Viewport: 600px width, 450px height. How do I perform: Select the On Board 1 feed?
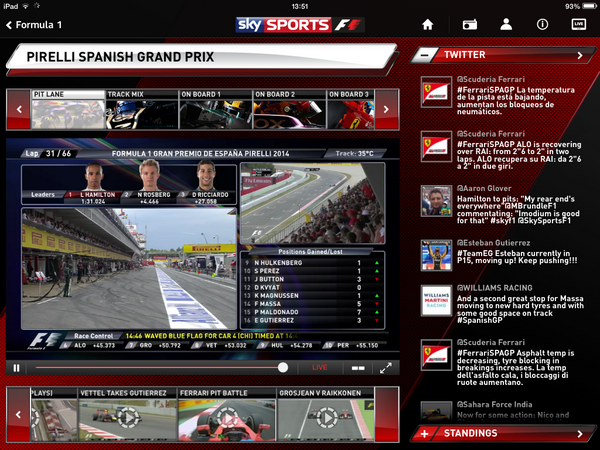click(x=216, y=109)
